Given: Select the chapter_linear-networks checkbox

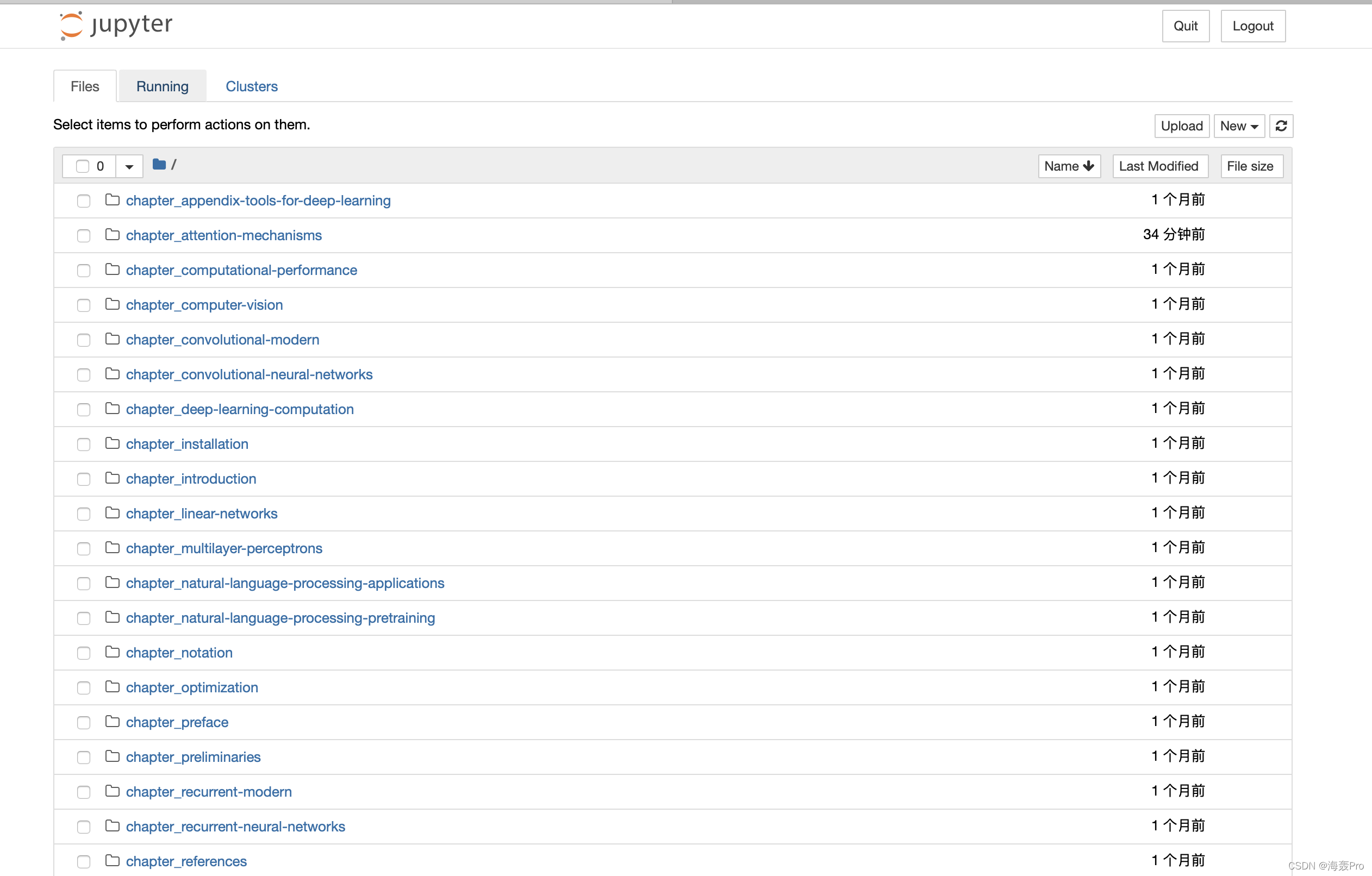Looking at the screenshot, I should (84, 514).
